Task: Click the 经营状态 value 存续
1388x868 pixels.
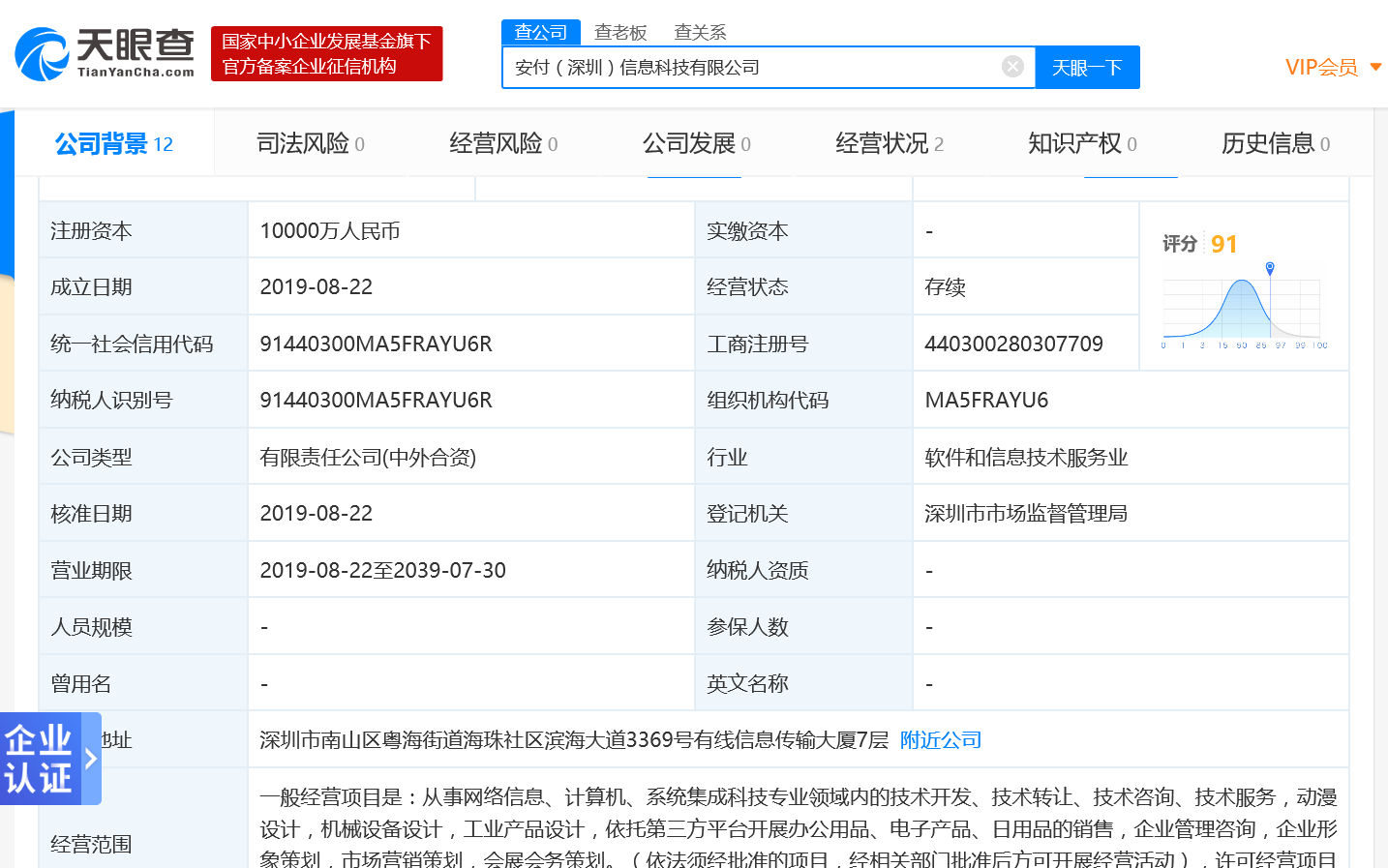Action: pos(945,287)
